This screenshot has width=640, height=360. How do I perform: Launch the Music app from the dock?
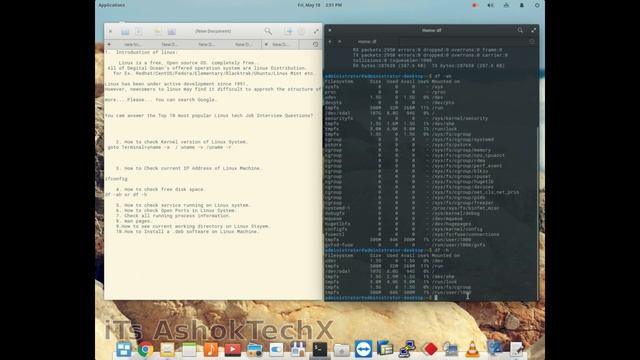click(211, 350)
